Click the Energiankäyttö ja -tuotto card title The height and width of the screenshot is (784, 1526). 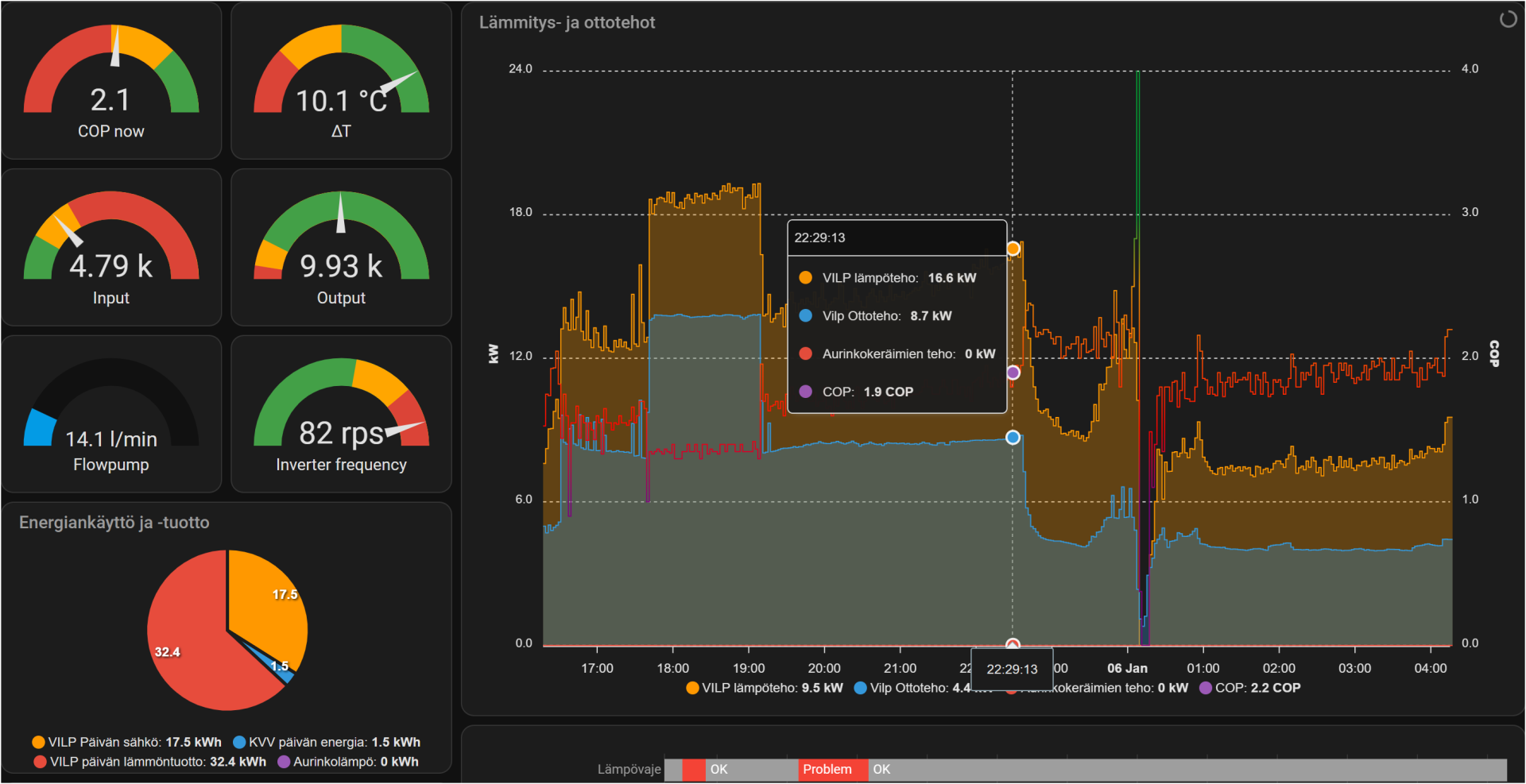tap(114, 523)
